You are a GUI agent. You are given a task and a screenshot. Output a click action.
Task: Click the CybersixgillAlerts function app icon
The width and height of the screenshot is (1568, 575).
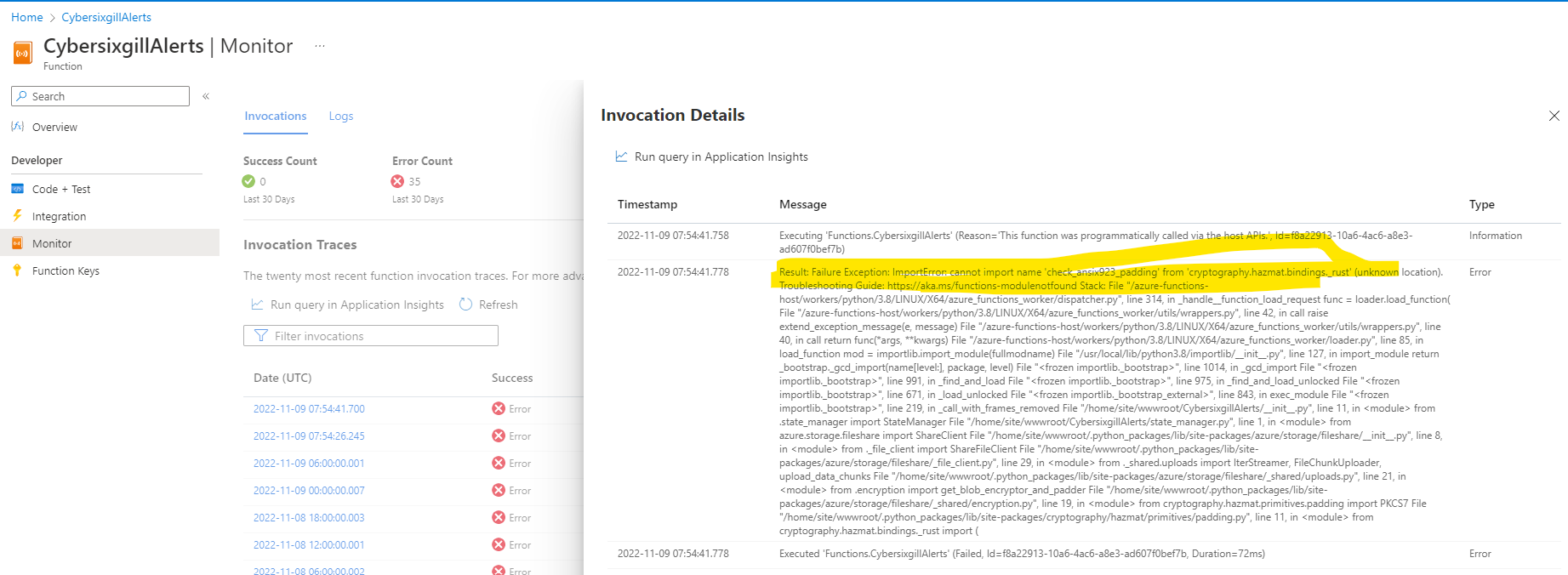23,53
